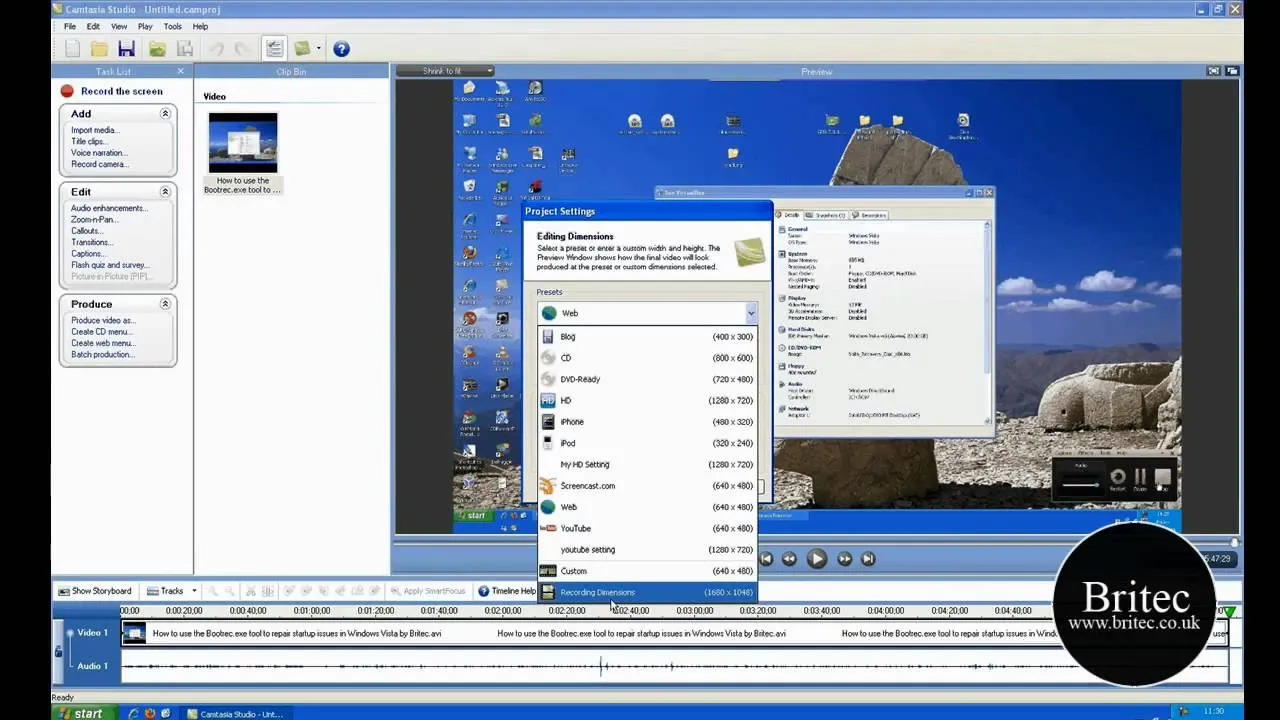Choose the YouTube (640 x 480) preset
1280x720 pixels.
coord(648,528)
